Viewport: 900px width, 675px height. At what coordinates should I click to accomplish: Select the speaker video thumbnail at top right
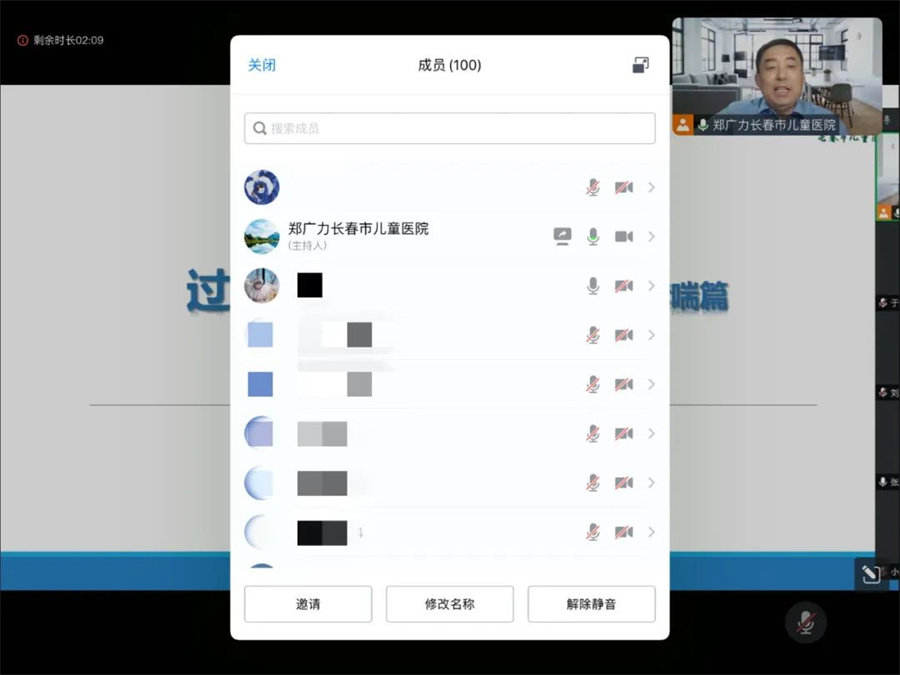(776, 75)
